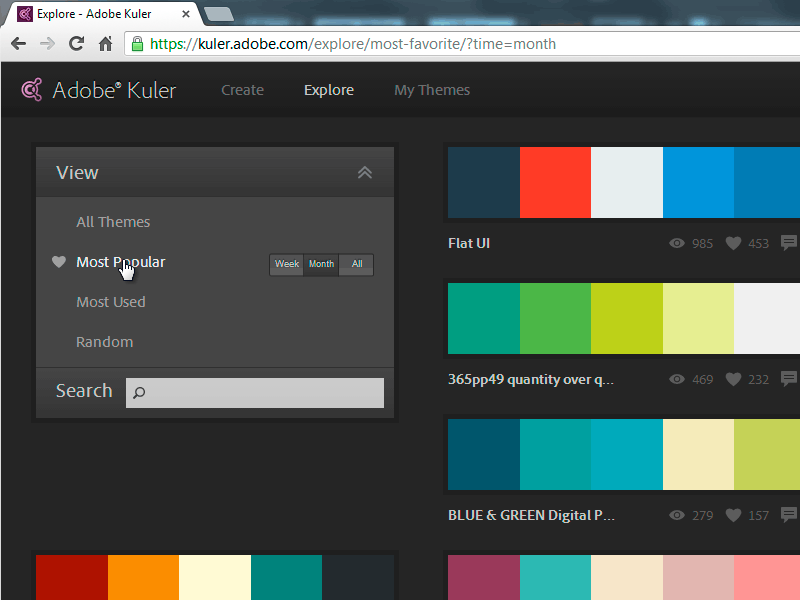Viewport: 800px width, 600px height.
Task: Click the 279 views count
Action: click(703, 515)
